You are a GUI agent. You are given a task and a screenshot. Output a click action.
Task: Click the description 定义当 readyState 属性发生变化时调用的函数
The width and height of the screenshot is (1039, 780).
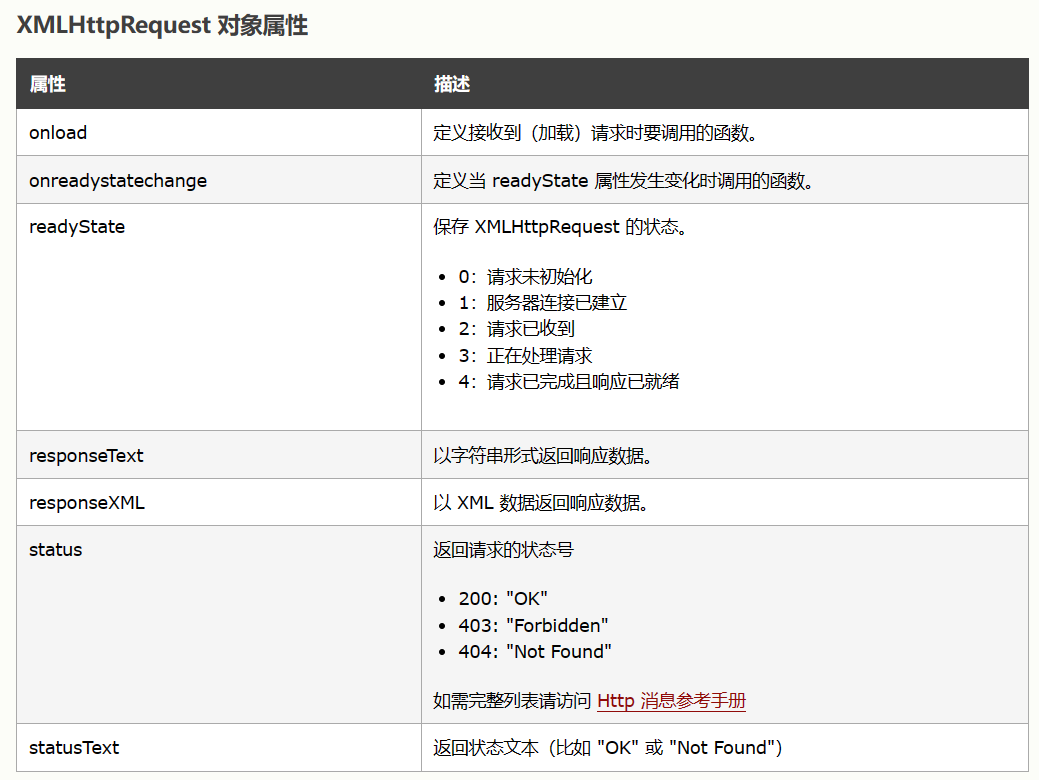pos(623,180)
